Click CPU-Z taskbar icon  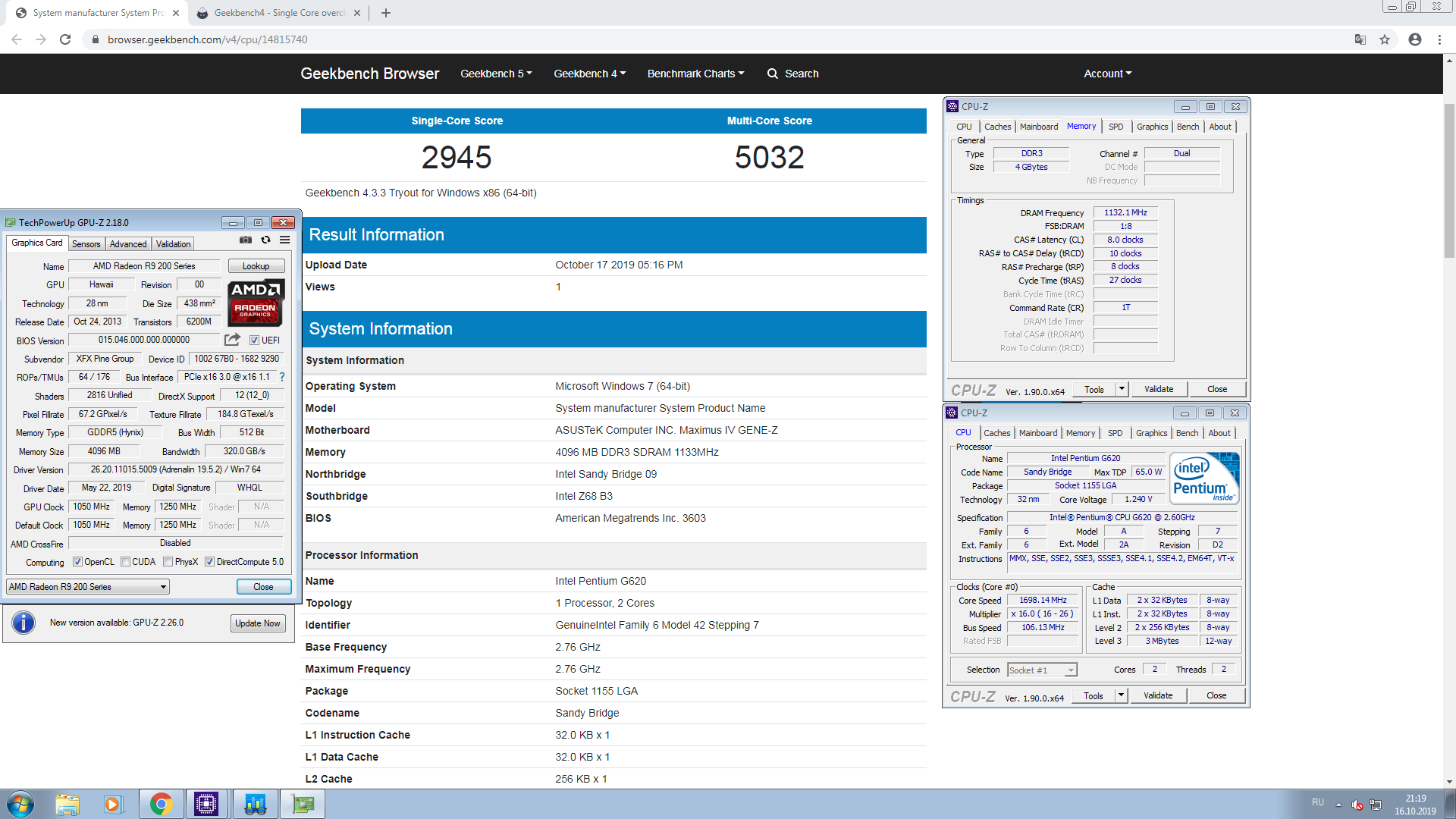click(x=206, y=804)
